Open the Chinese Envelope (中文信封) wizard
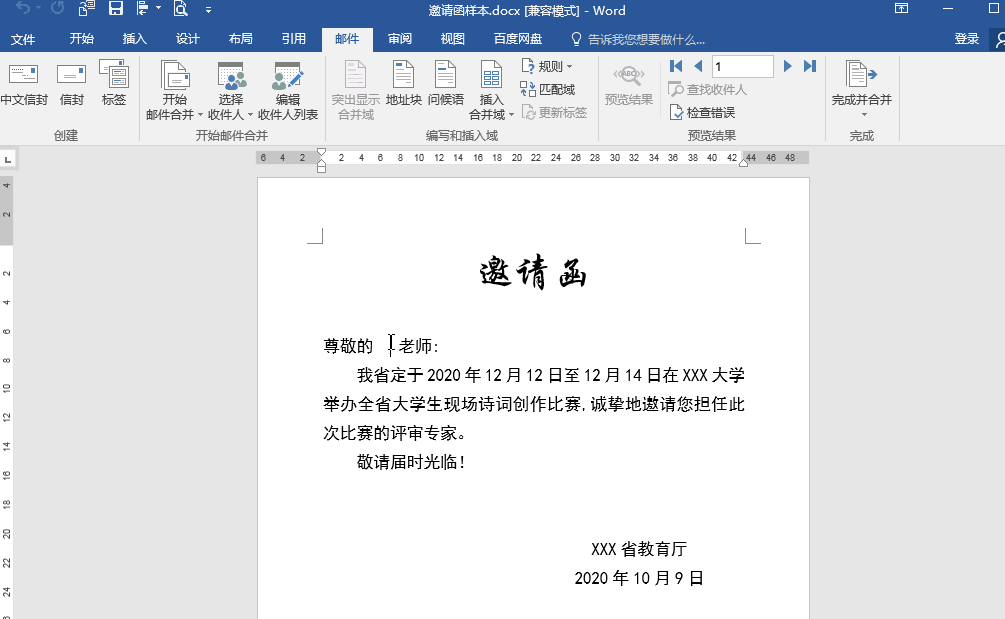 [24, 83]
